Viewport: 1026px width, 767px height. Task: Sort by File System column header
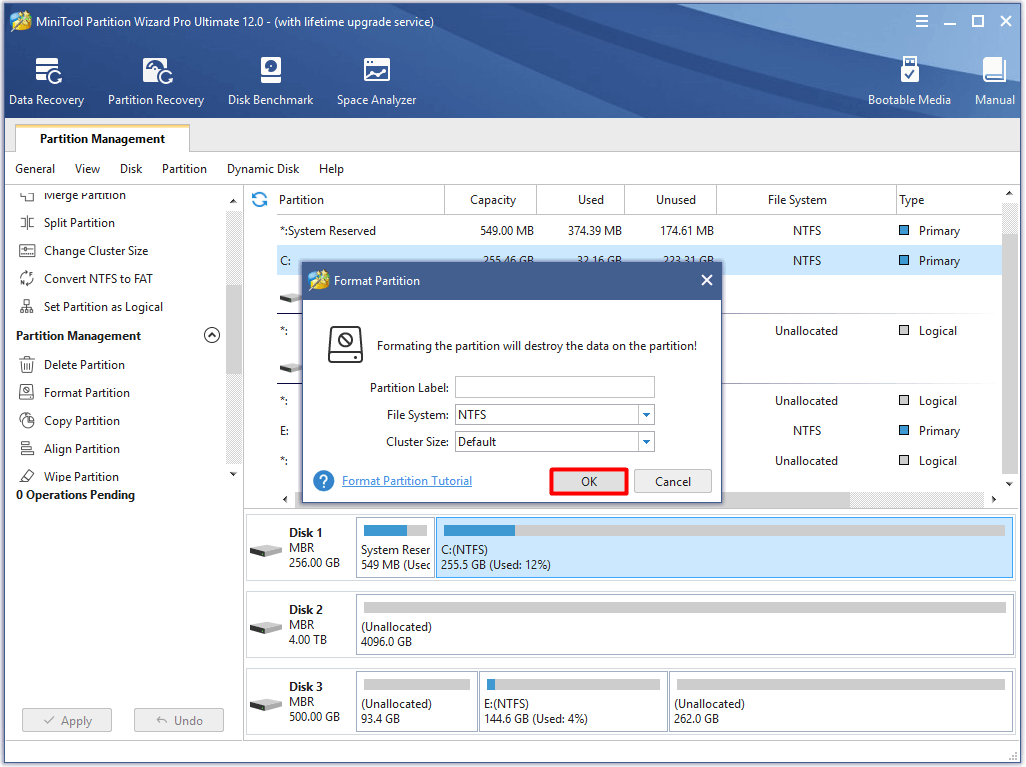806,200
